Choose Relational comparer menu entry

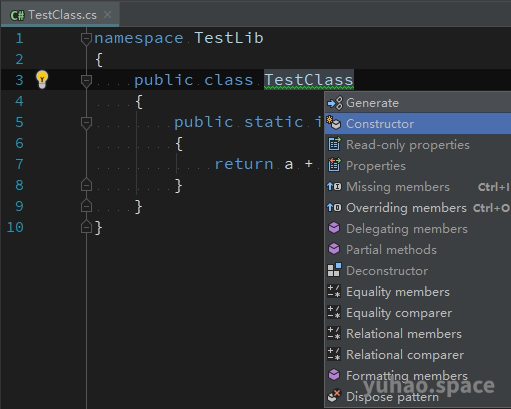[x=418, y=355]
